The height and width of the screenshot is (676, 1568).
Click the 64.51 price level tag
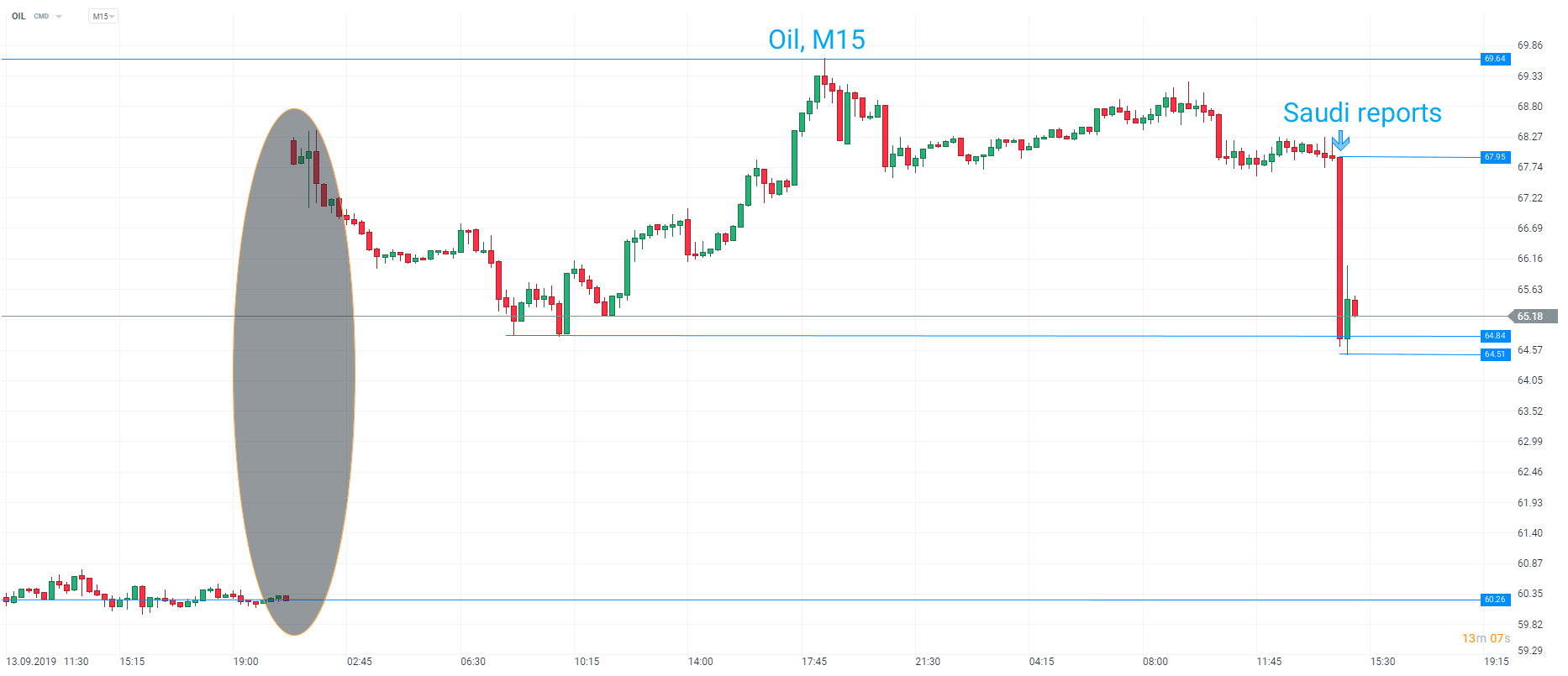[x=1495, y=354]
